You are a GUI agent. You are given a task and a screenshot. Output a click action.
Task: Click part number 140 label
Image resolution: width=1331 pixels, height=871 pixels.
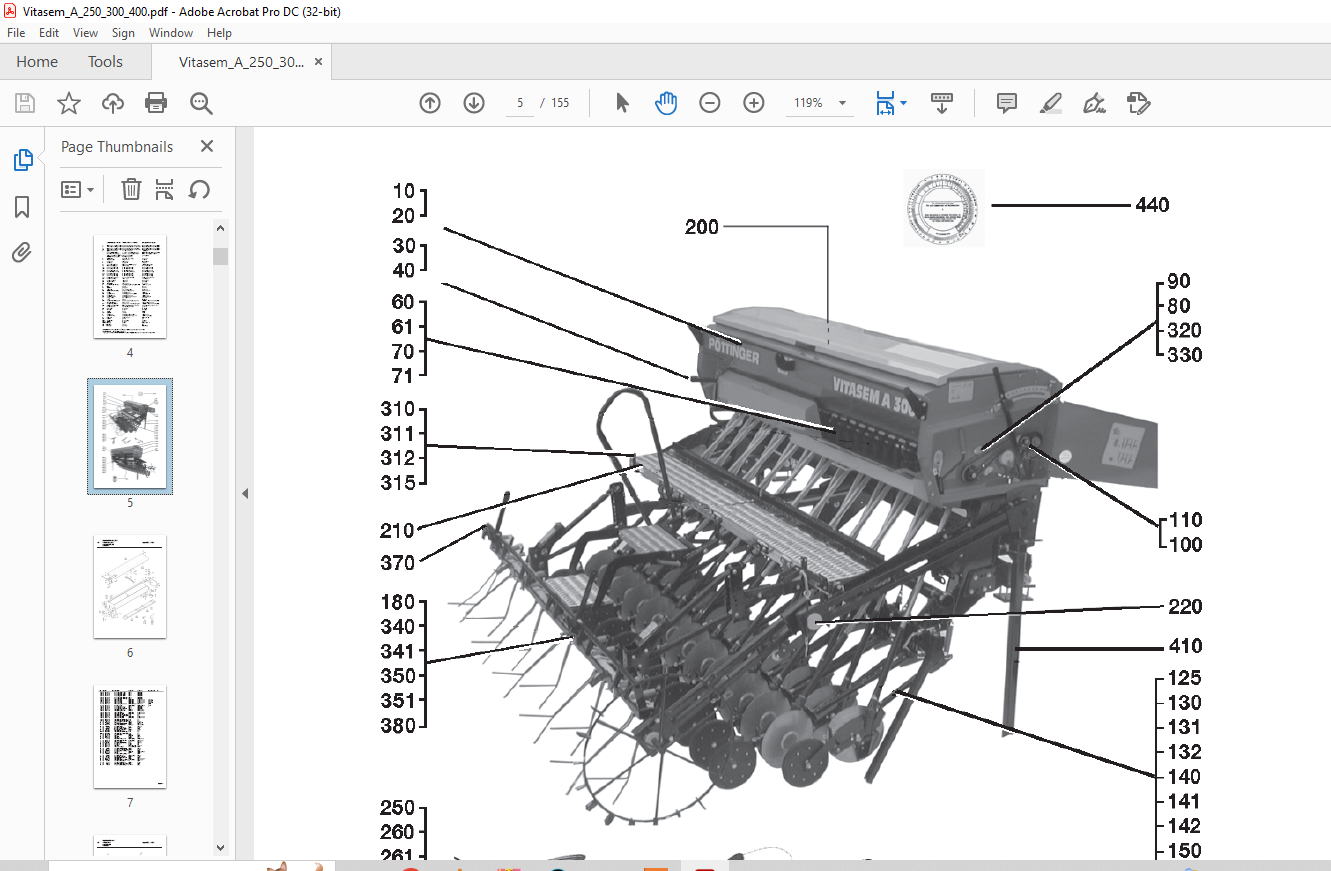tap(1185, 777)
